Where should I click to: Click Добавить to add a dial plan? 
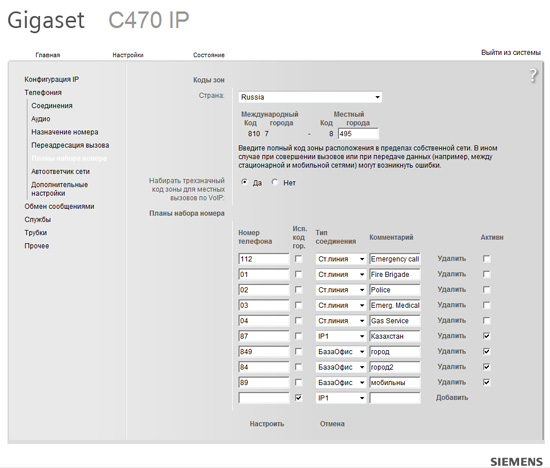(x=452, y=397)
